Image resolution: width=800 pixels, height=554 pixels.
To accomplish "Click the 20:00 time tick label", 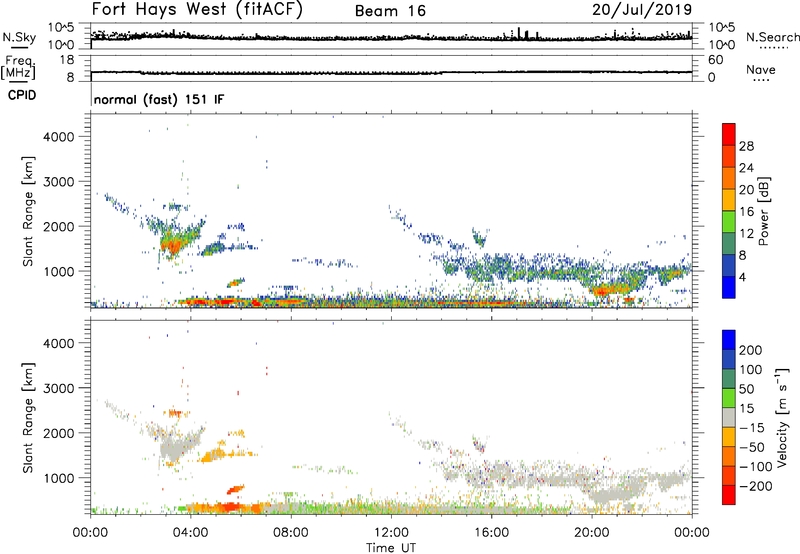I will pyautogui.click(x=592, y=533).
